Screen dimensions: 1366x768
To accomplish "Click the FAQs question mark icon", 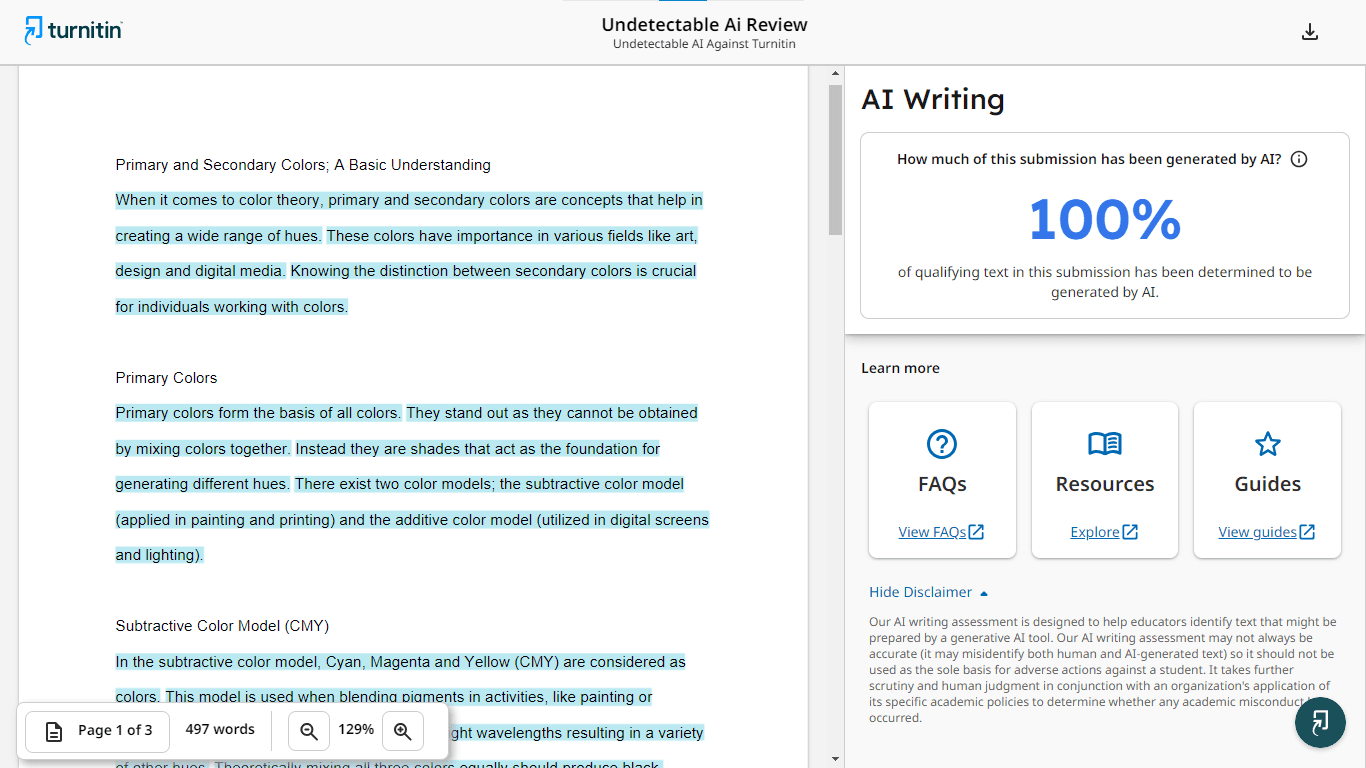I will pyautogui.click(x=942, y=444).
